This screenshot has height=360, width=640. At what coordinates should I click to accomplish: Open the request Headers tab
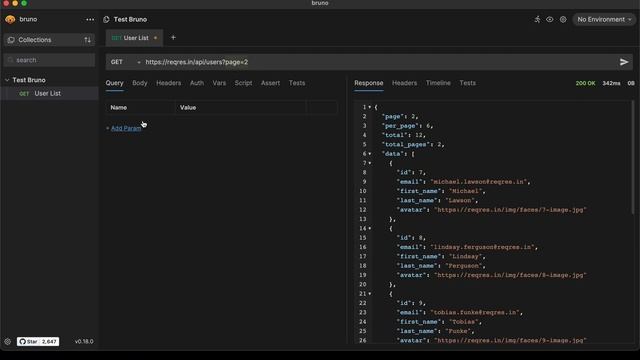168,83
